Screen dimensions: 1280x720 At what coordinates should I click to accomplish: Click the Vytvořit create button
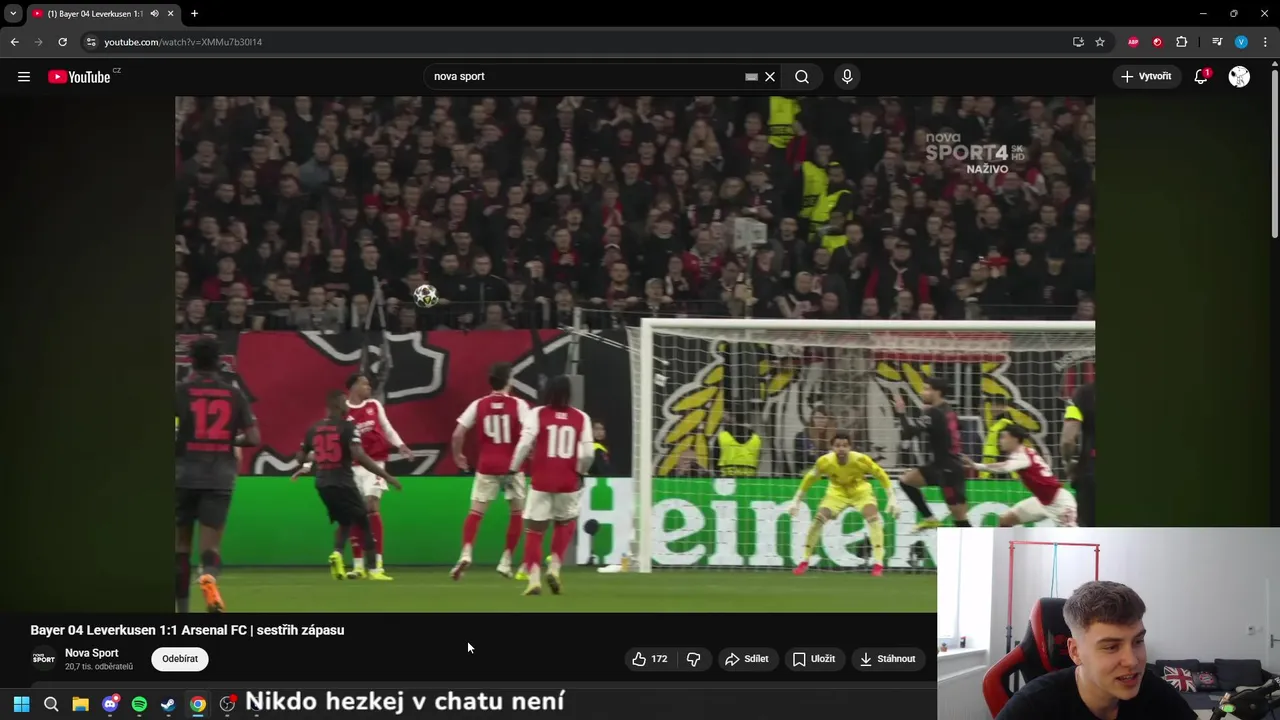[1146, 77]
